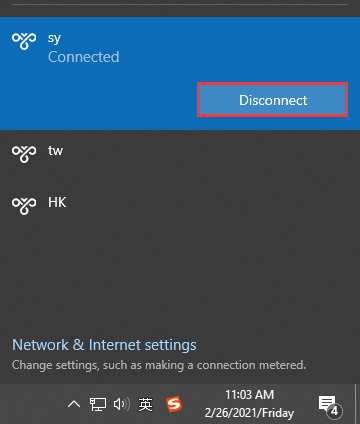Select the tw VPN connection
Image resolution: width=360 pixels, height=424 pixels.
(x=180, y=155)
